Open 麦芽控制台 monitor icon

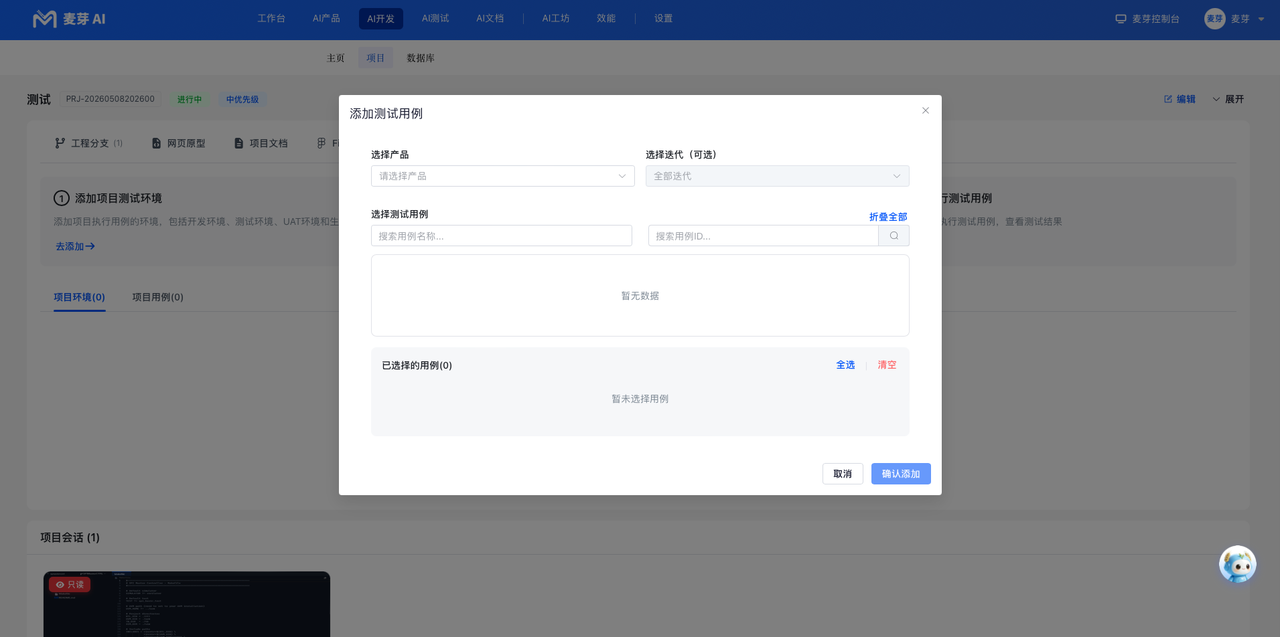1121,19
